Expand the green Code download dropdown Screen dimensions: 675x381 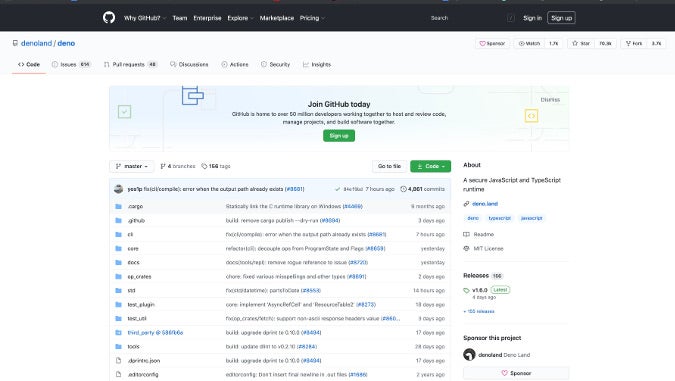pyautogui.click(x=430, y=166)
